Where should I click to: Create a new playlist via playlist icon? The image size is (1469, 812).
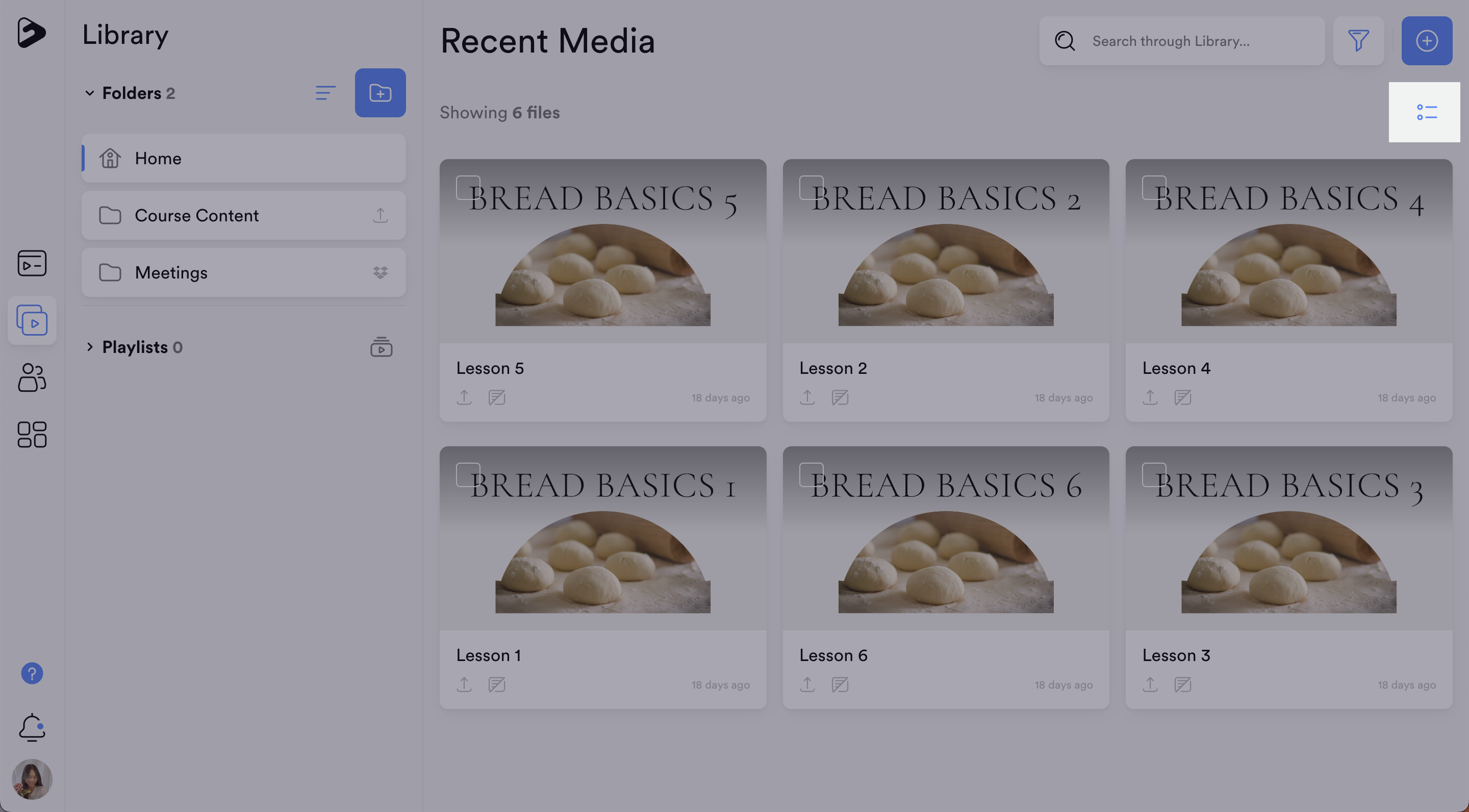pos(381,347)
